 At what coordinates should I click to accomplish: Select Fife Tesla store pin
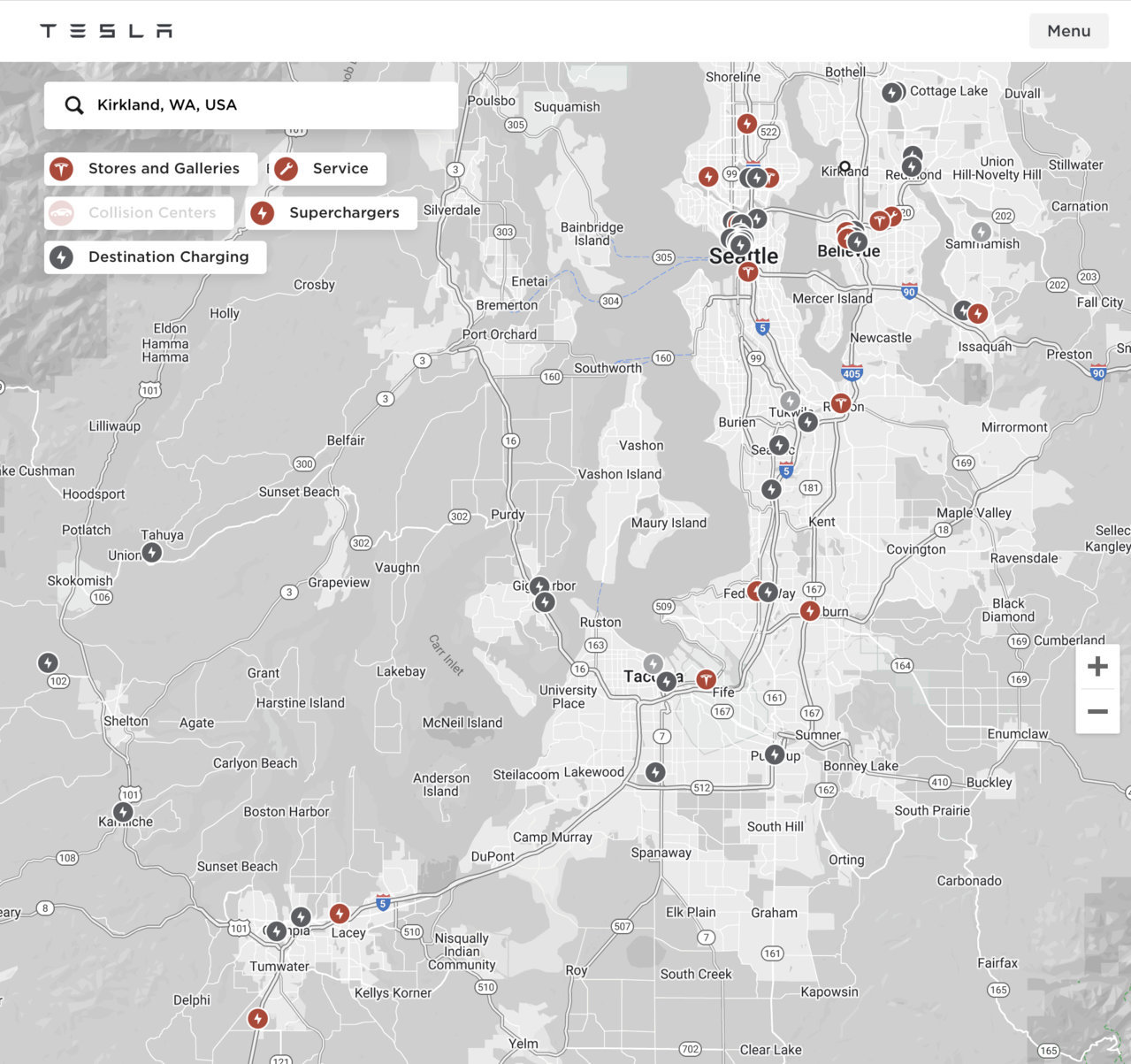706,679
